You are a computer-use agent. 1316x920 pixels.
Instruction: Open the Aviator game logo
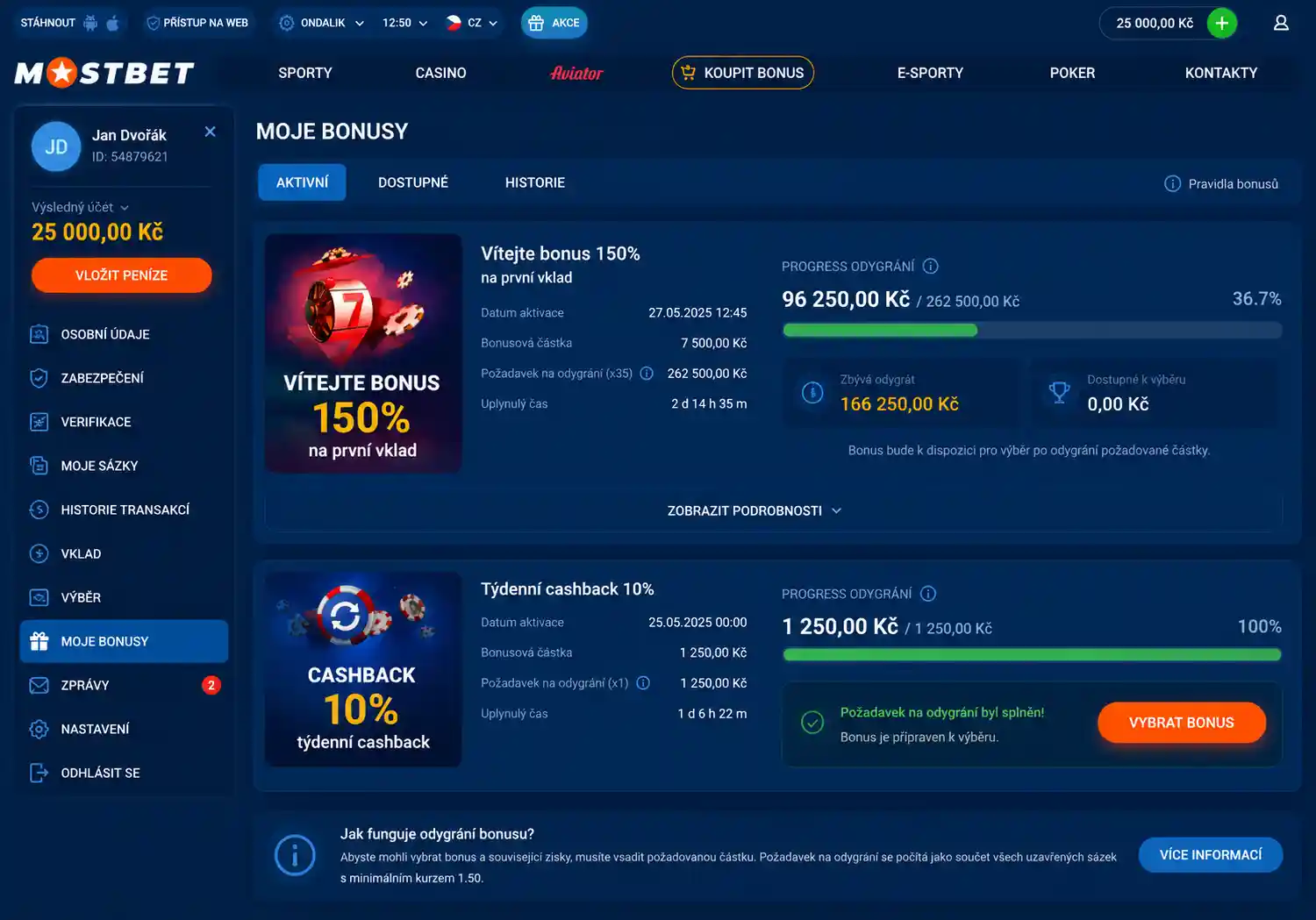point(576,73)
